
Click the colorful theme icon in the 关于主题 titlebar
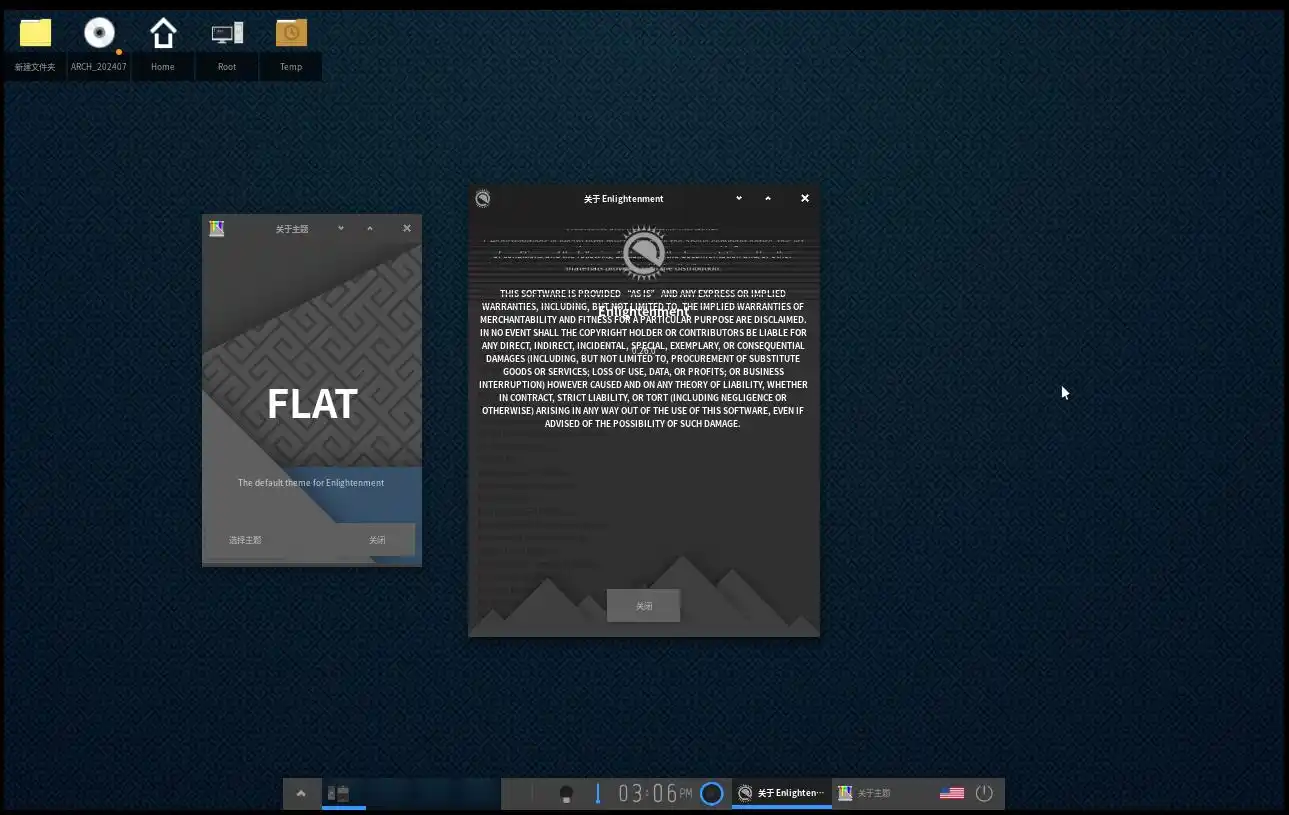point(217,229)
